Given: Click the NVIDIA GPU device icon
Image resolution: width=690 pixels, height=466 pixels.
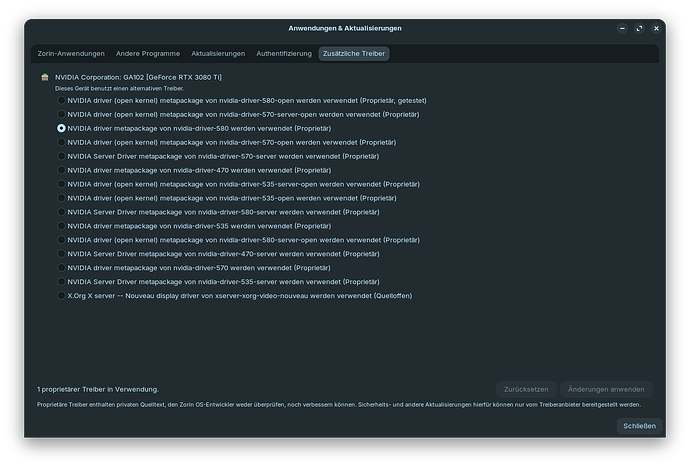Looking at the screenshot, I should (44, 77).
